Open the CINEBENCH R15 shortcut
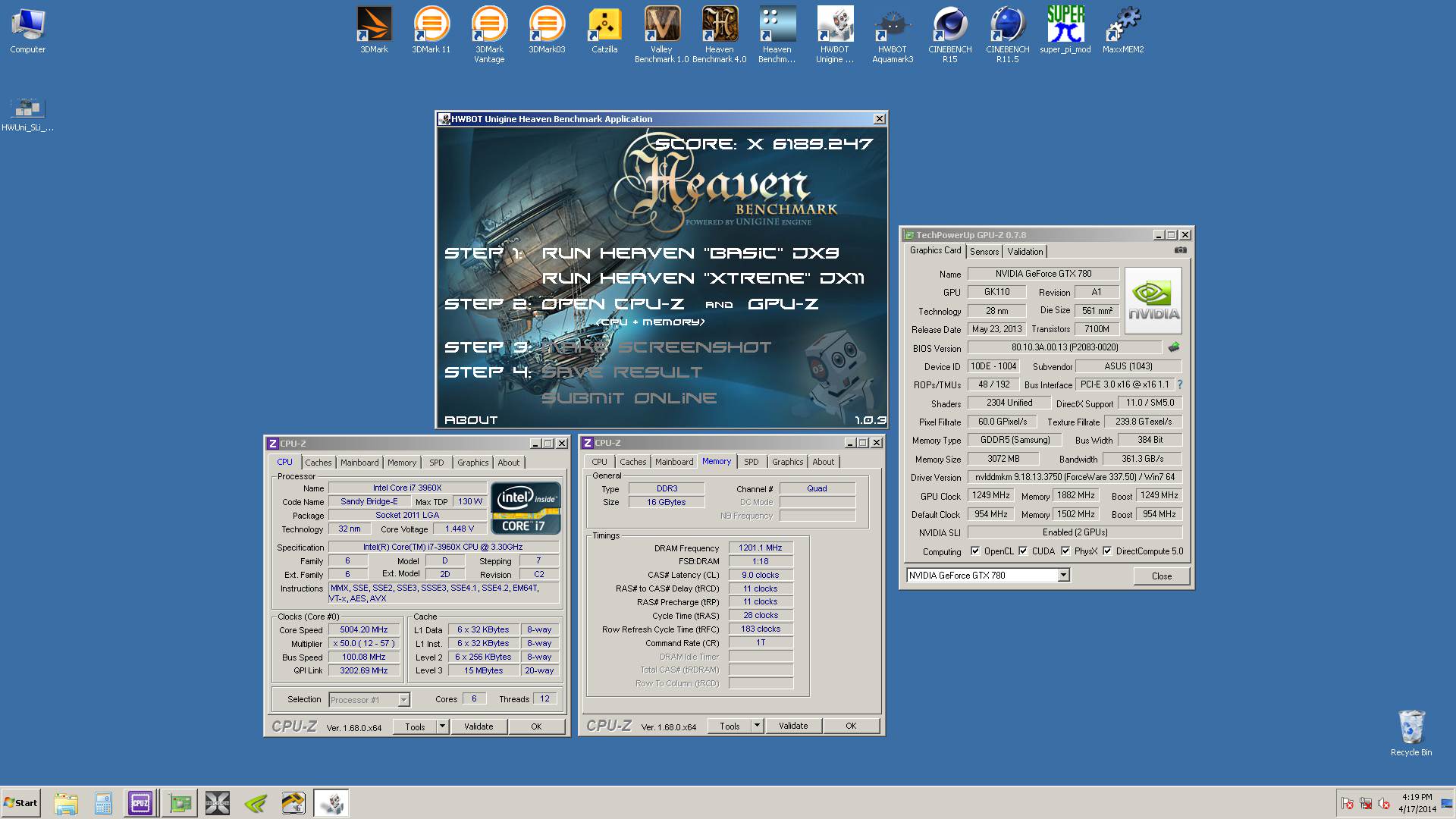This screenshot has width=1456, height=819. pyautogui.click(x=950, y=34)
